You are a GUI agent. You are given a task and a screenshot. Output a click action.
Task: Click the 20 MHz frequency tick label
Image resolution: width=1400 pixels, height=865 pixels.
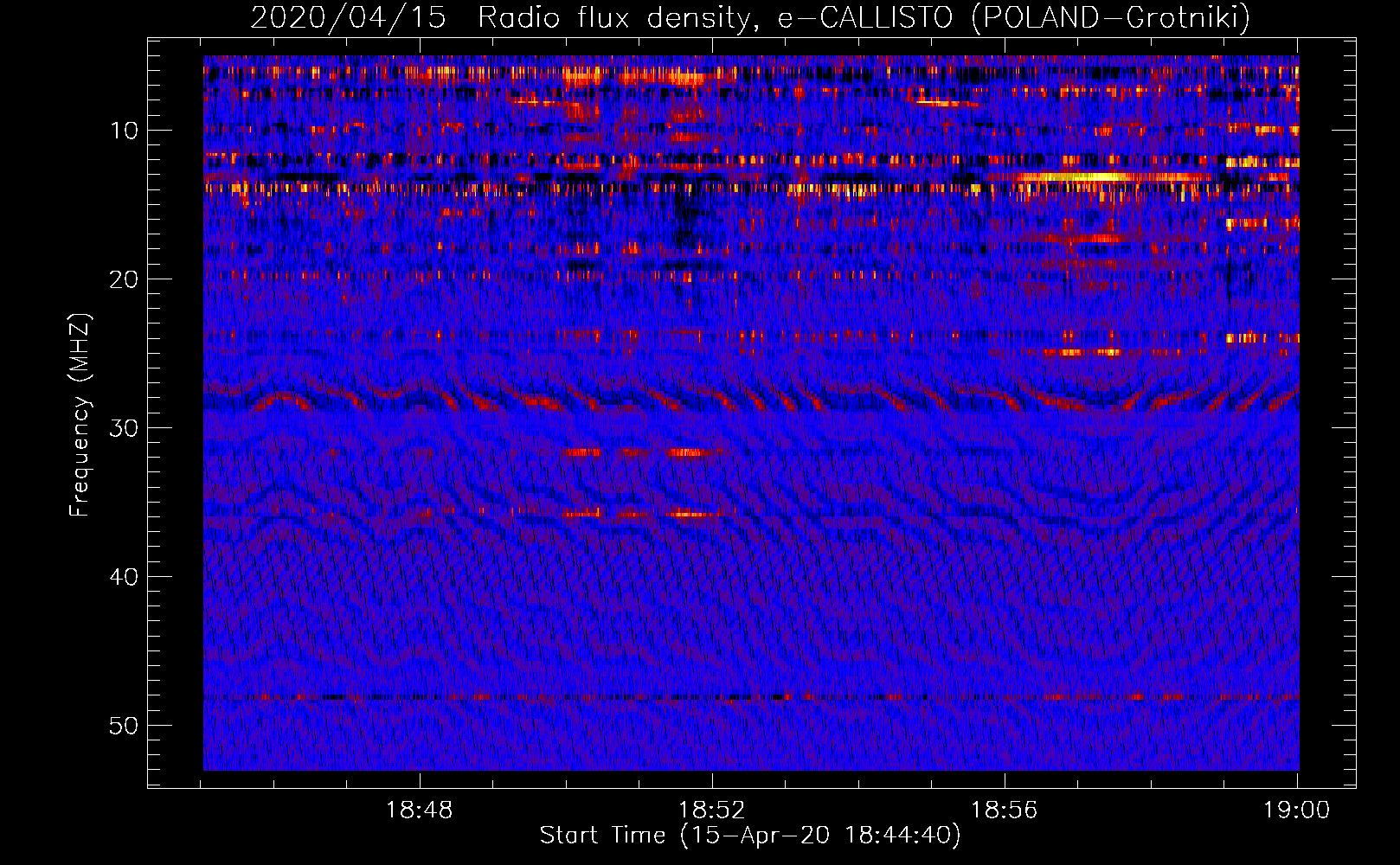click(x=125, y=279)
